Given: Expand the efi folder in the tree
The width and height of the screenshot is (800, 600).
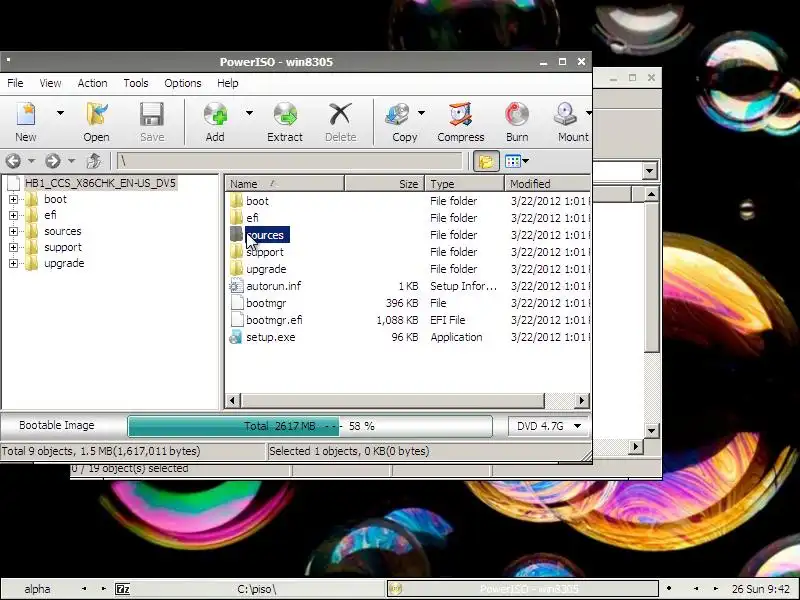Looking at the screenshot, I should tap(13, 215).
